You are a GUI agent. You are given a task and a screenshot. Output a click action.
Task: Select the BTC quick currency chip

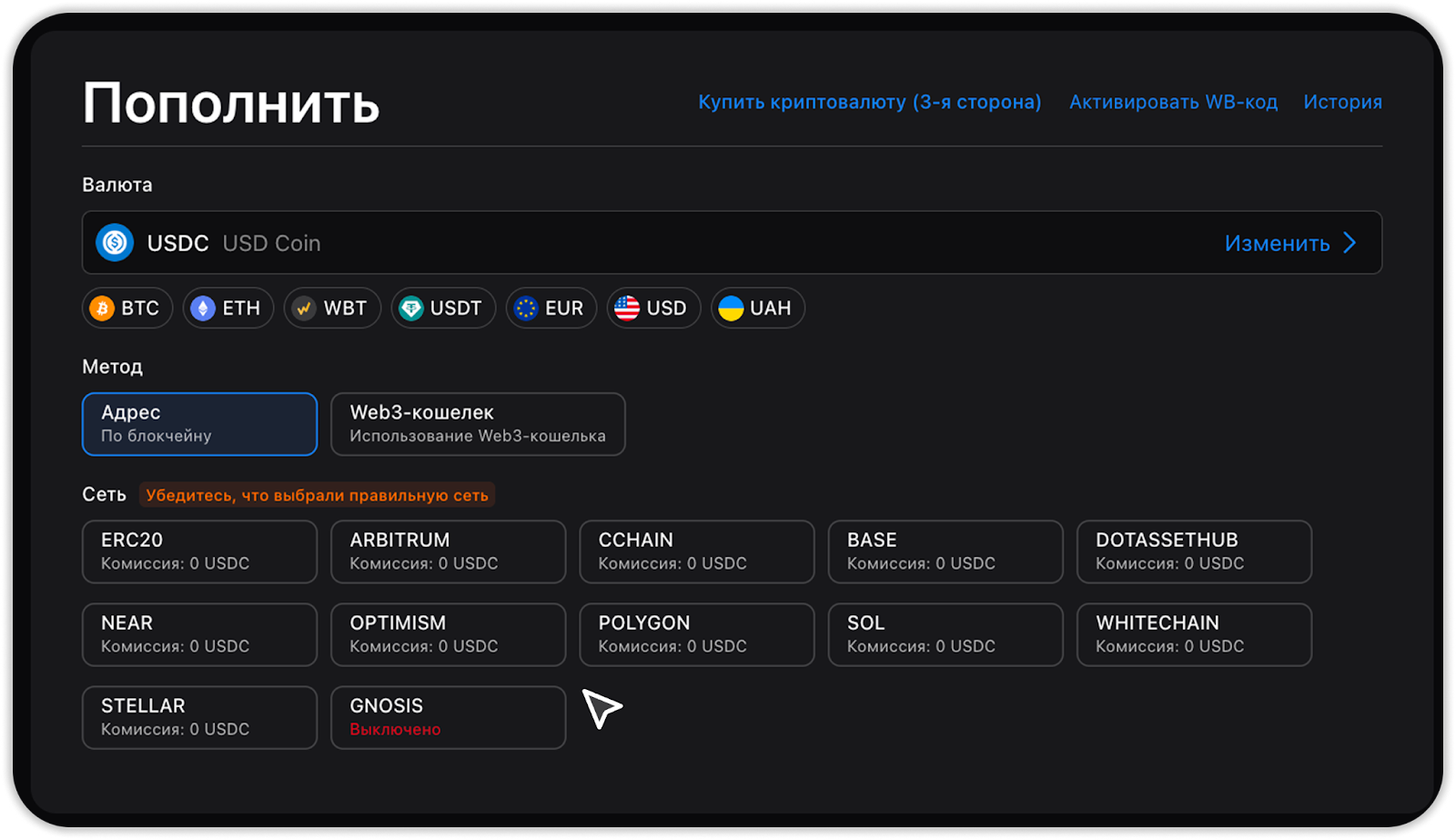pos(127,309)
